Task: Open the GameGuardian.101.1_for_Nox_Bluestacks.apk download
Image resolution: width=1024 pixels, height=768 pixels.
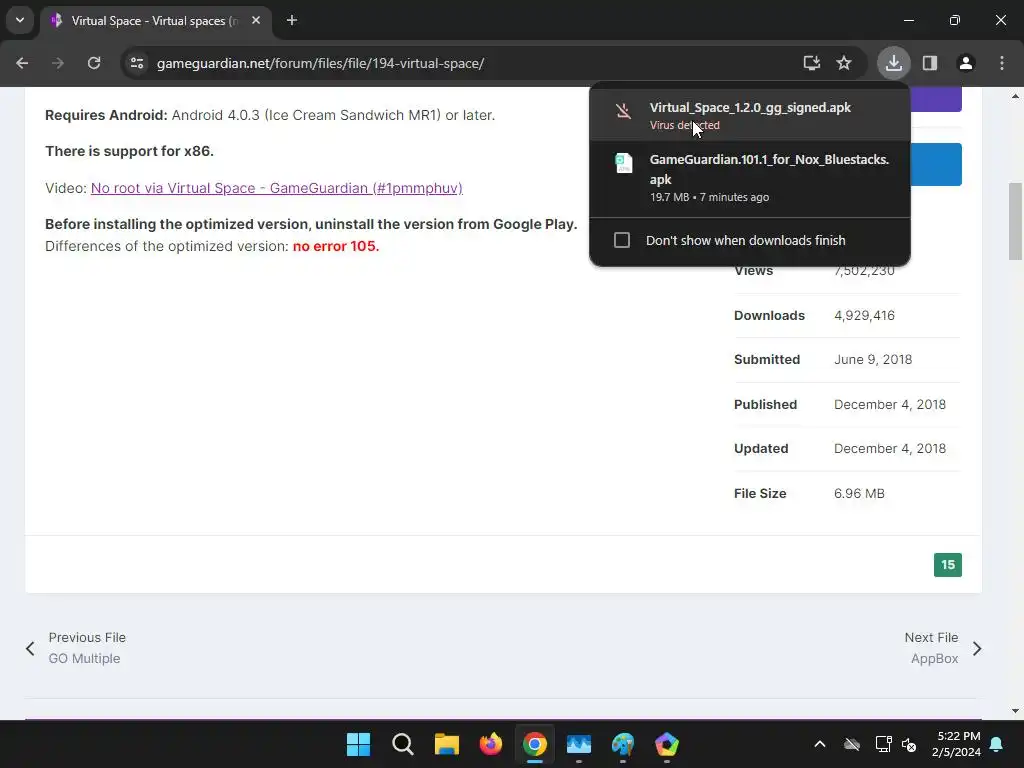Action: pyautogui.click(x=750, y=178)
